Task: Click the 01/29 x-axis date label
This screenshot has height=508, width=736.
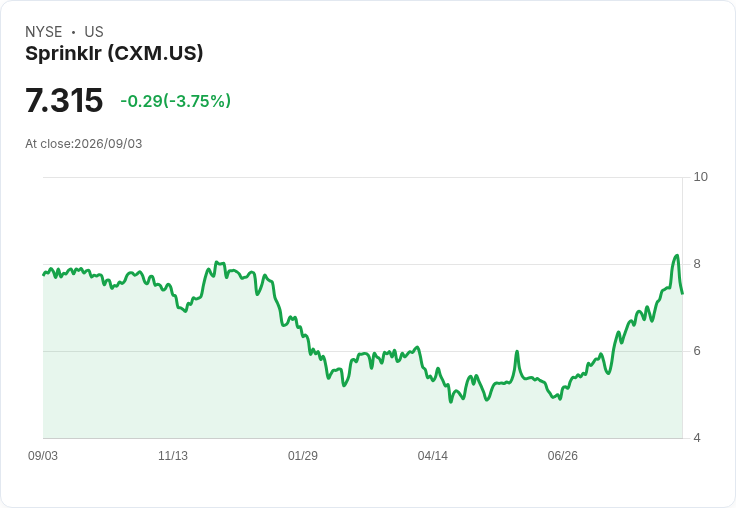Action: [x=303, y=455]
